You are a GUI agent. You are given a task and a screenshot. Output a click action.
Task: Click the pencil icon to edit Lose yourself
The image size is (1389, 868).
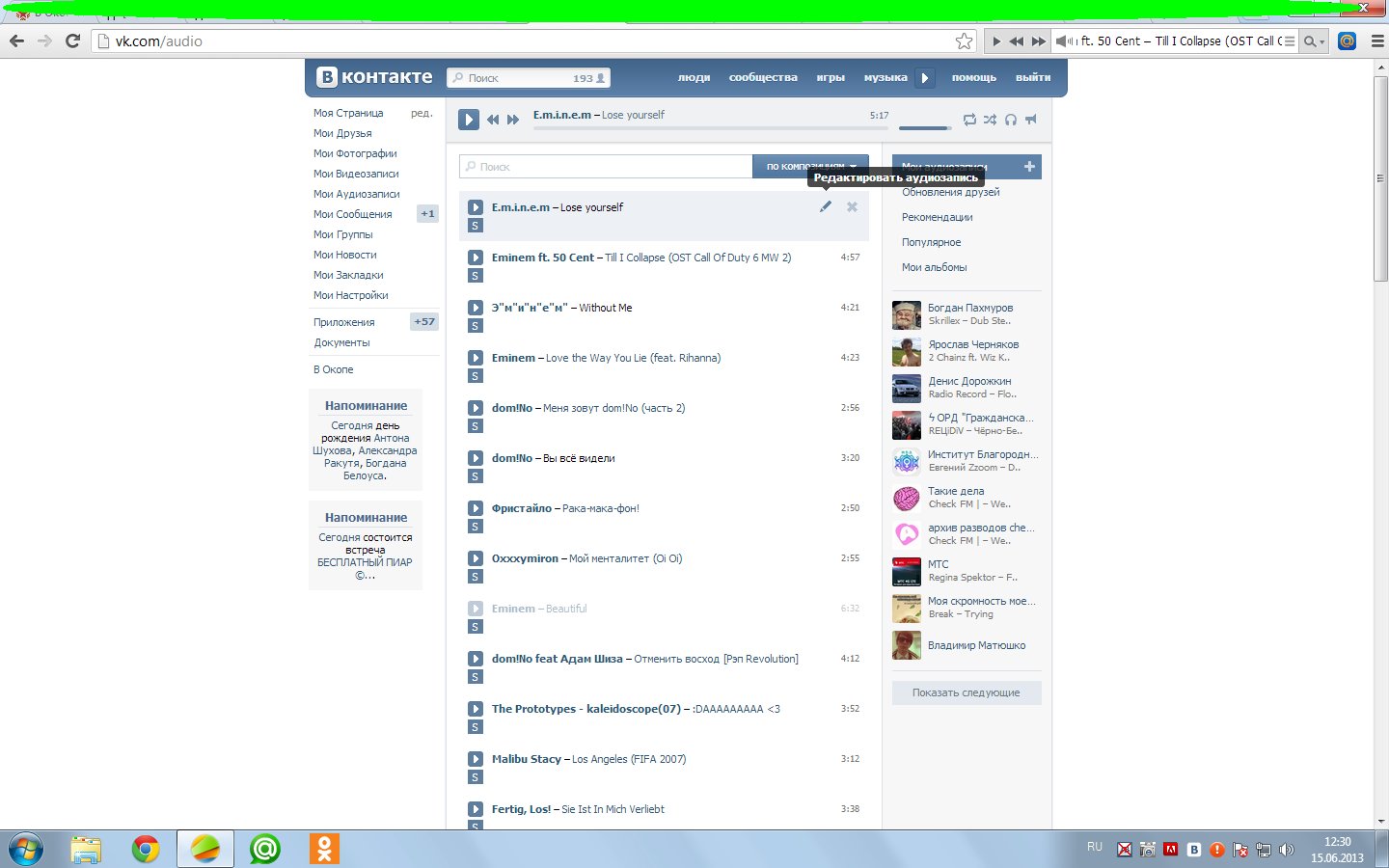point(826,206)
